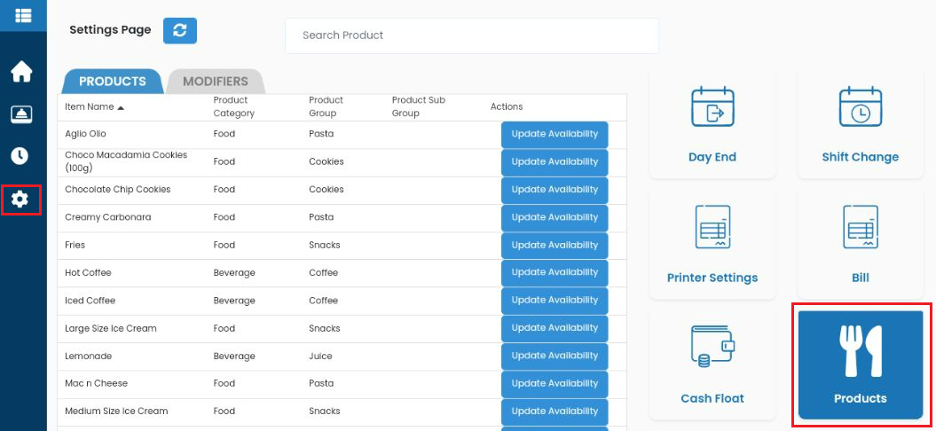Open the Day End tile
936x432 pixels.
(712, 126)
